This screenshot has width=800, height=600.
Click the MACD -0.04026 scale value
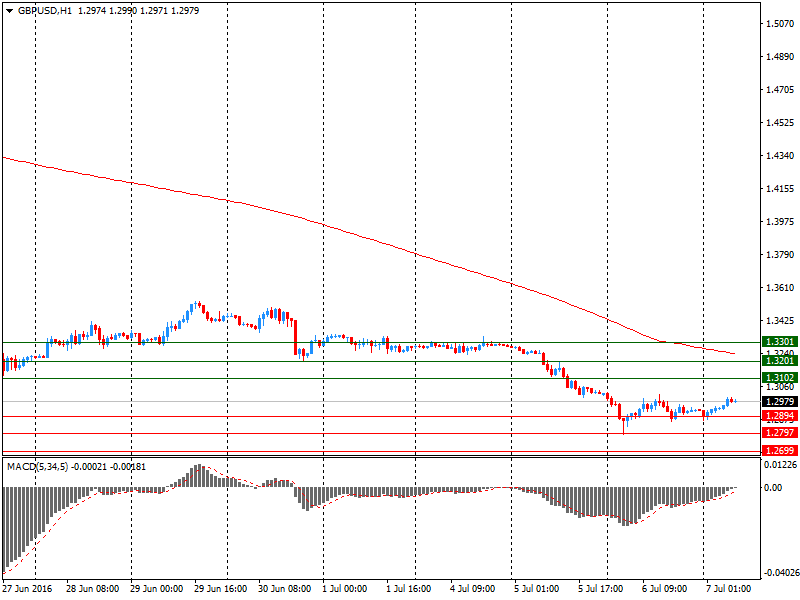781,573
